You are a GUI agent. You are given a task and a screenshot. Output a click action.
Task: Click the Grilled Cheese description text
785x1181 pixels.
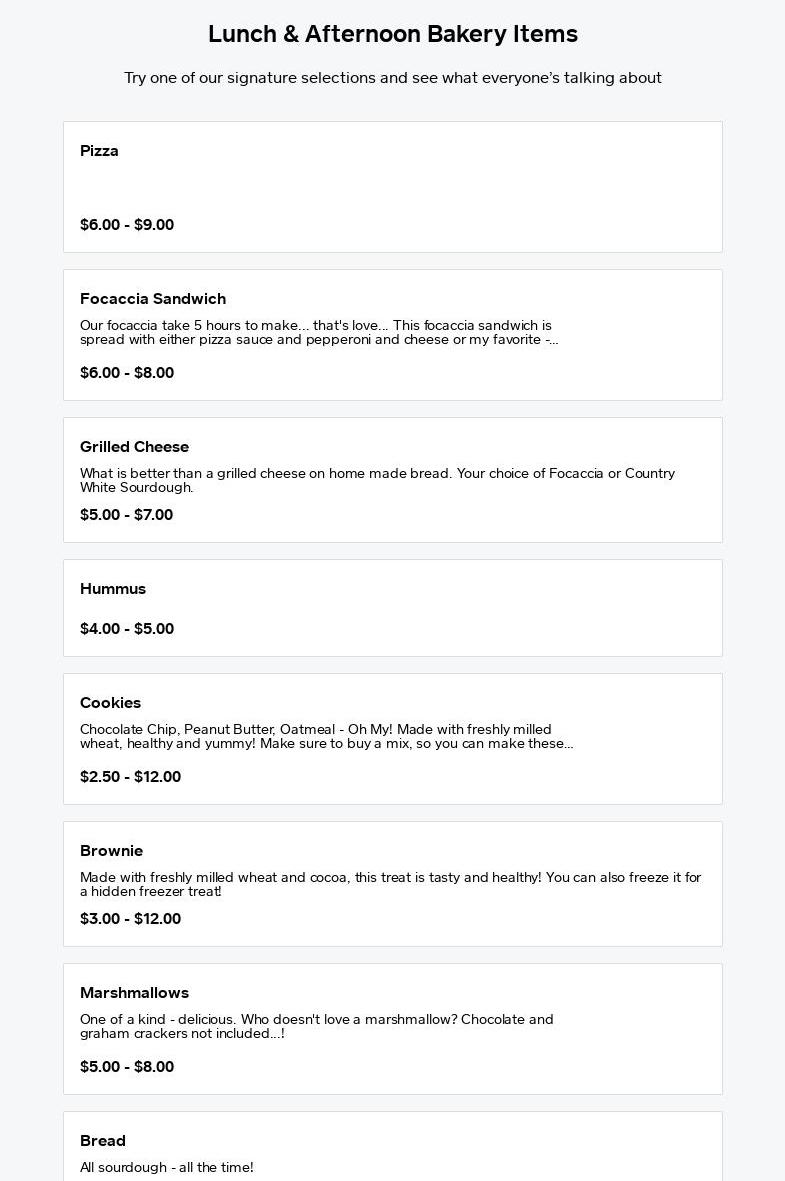tap(377, 480)
